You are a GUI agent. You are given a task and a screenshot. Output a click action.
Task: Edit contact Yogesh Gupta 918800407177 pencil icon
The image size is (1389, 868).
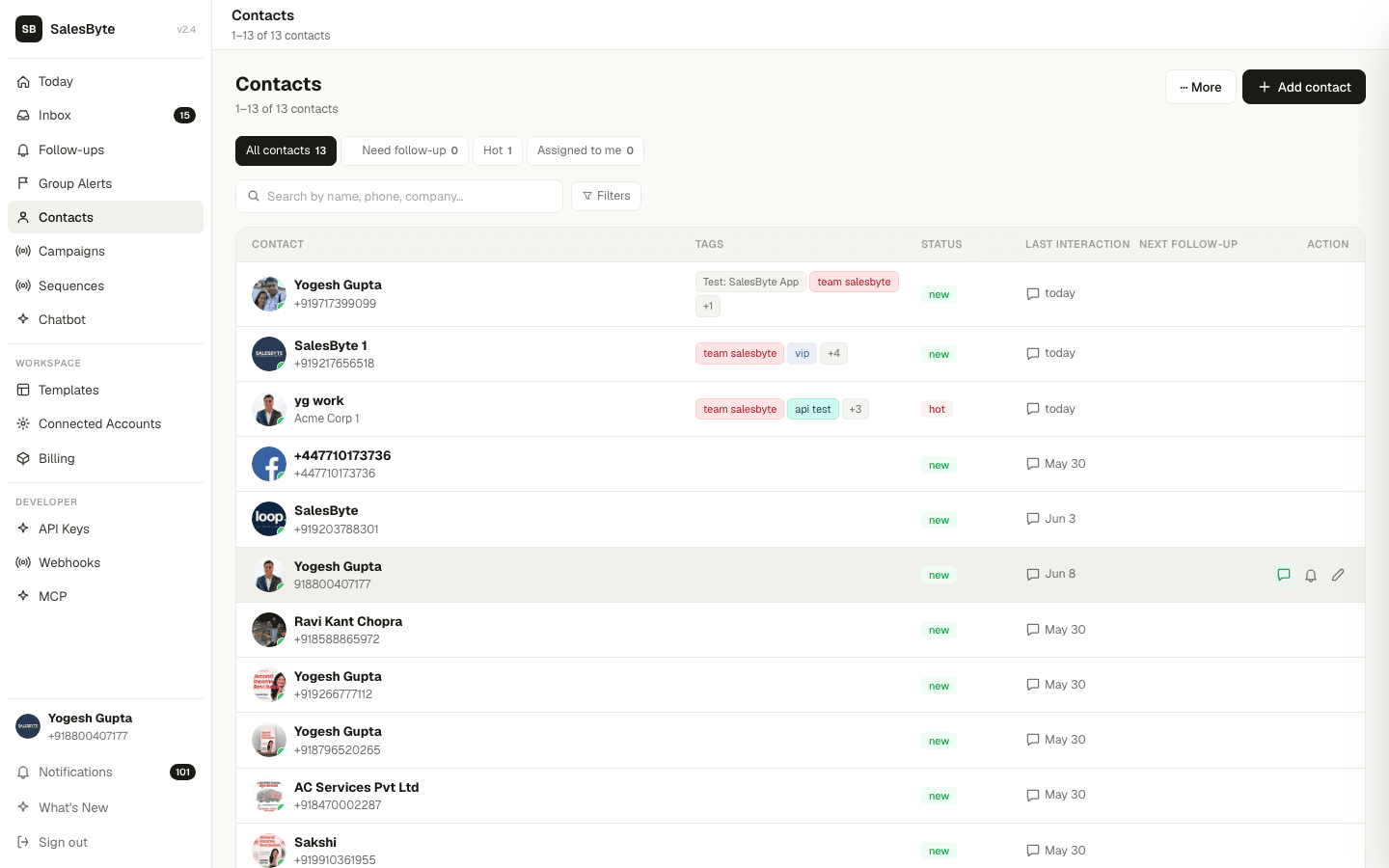1338,575
